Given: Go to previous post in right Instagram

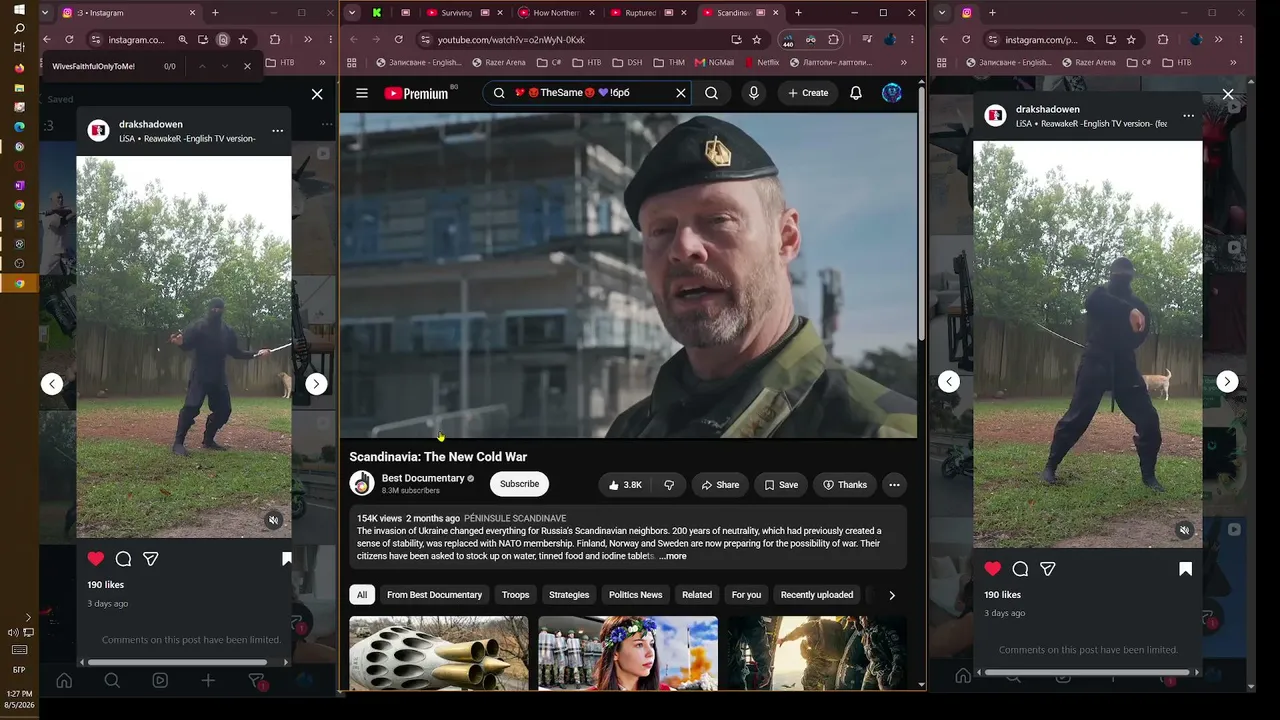Looking at the screenshot, I should [x=949, y=381].
